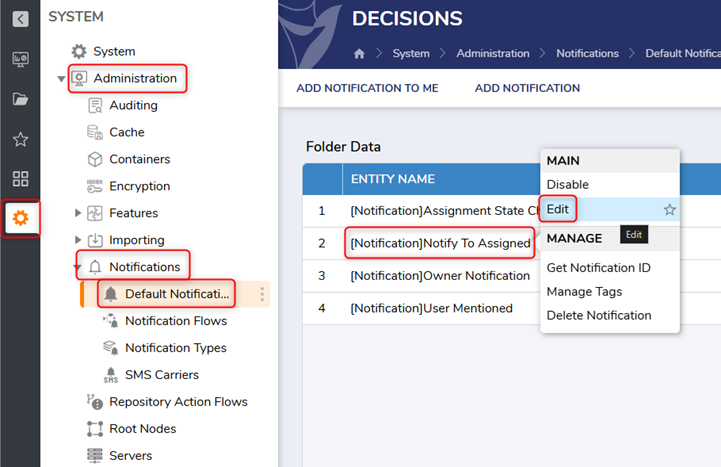The height and width of the screenshot is (467, 721).
Task: Open Notification Flows in the tree
Action: tap(175, 321)
